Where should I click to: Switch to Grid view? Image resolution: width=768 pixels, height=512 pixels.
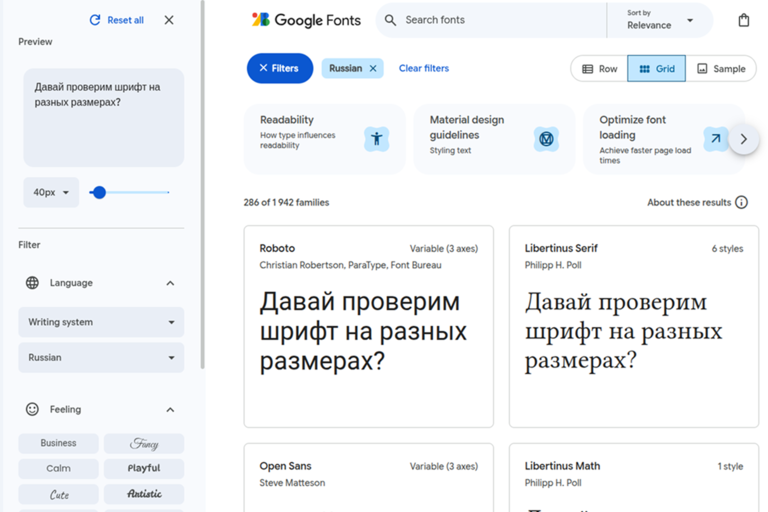point(656,69)
